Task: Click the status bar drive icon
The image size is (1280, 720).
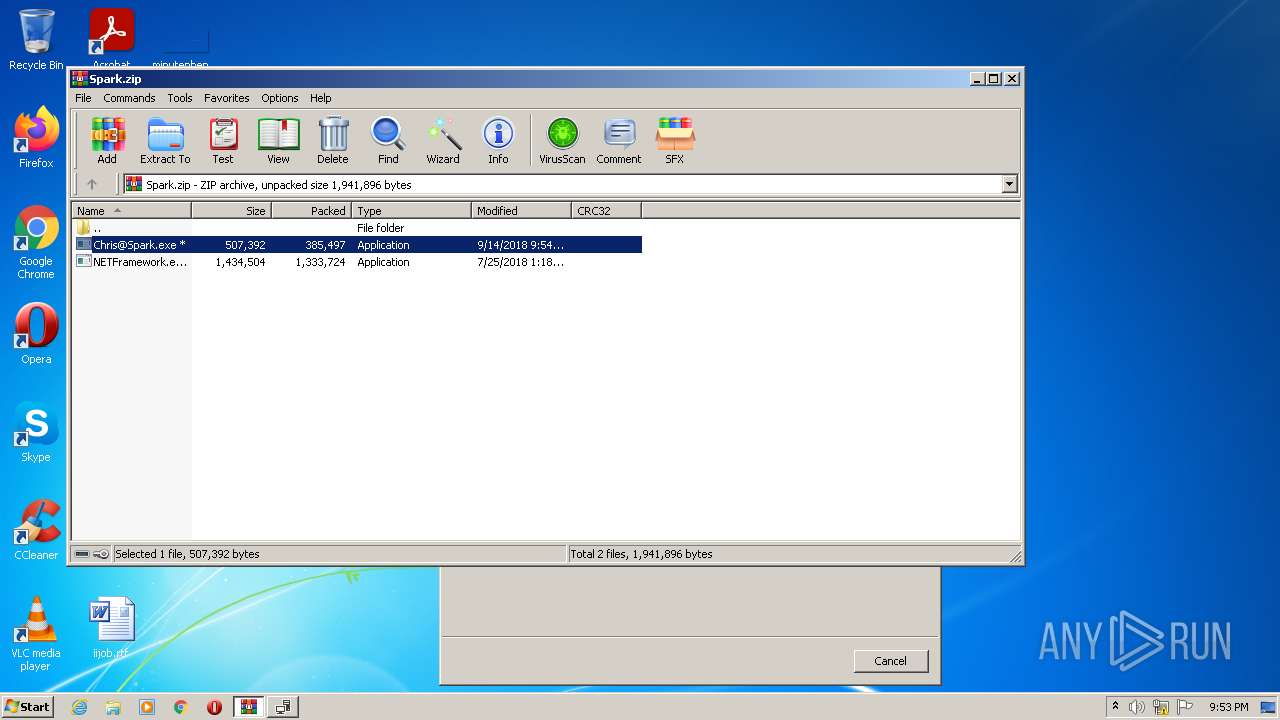Action: click(x=82, y=554)
